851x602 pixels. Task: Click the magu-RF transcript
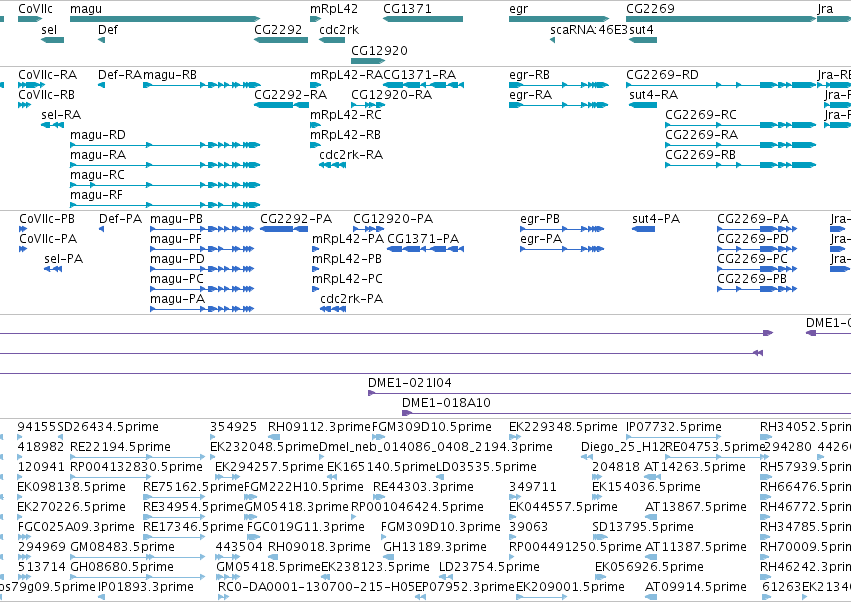[165, 205]
